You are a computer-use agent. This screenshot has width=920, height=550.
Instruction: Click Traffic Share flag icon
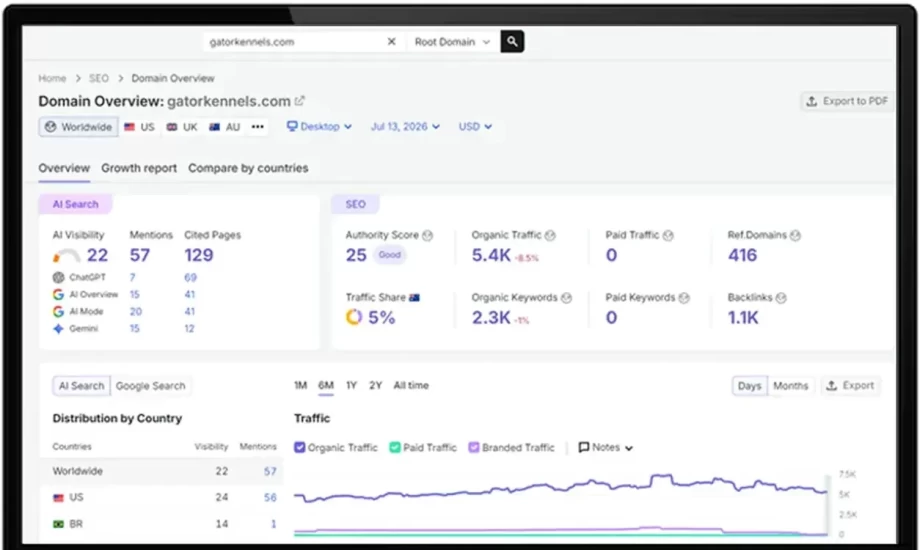pyautogui.click(x=414, y=298)
